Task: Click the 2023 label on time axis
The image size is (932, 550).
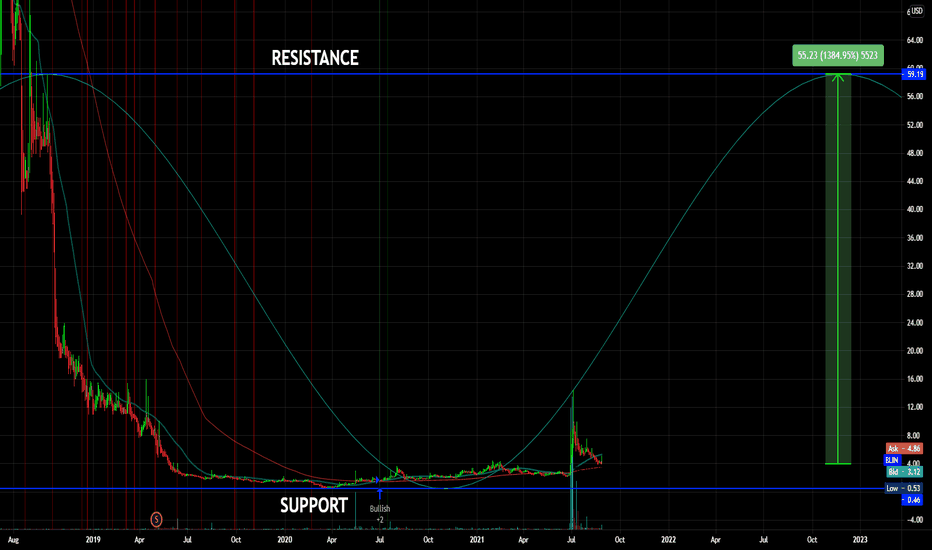Action: pyautogui.click(x=860, y=540)
